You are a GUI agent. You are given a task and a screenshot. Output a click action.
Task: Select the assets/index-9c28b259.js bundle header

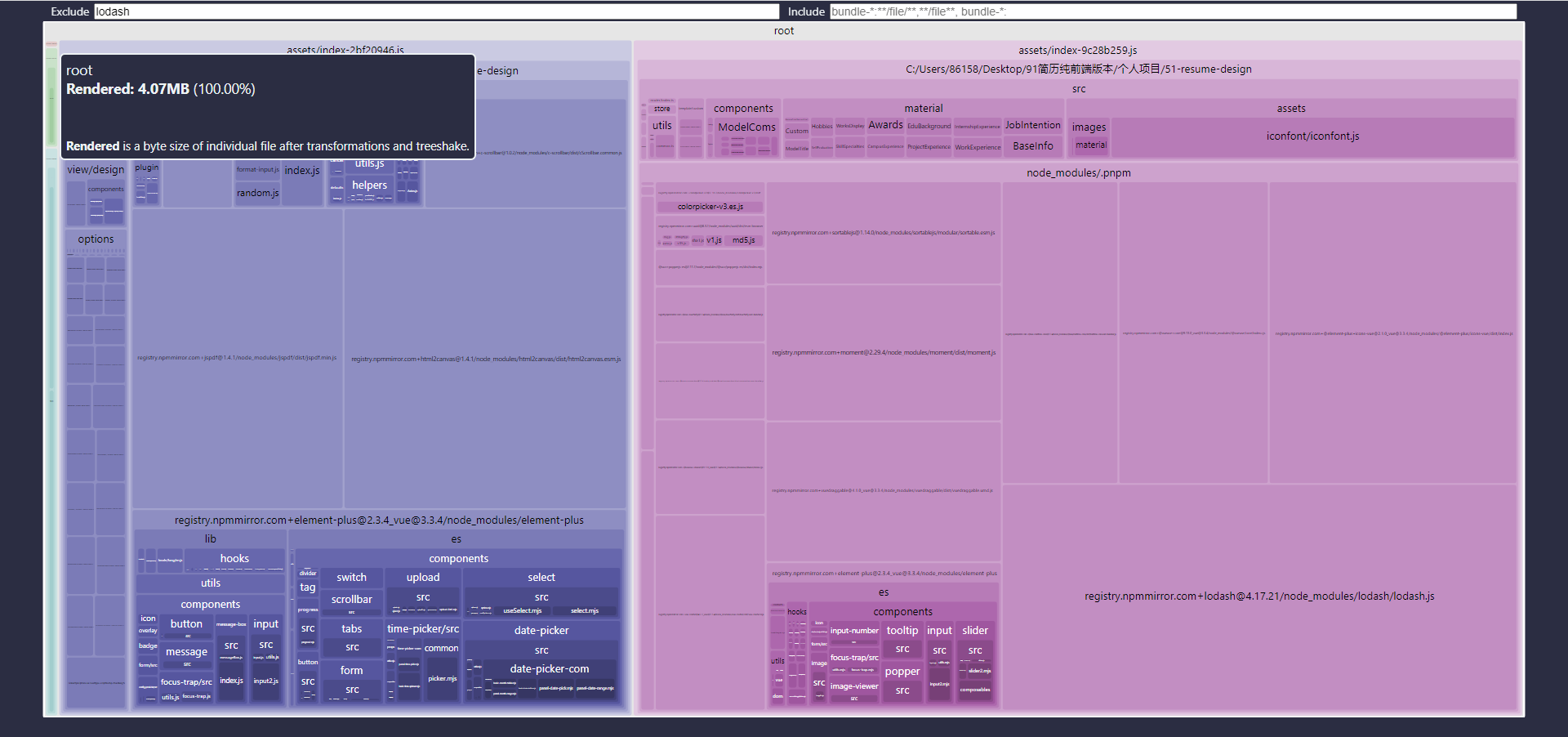(1077, 51)
